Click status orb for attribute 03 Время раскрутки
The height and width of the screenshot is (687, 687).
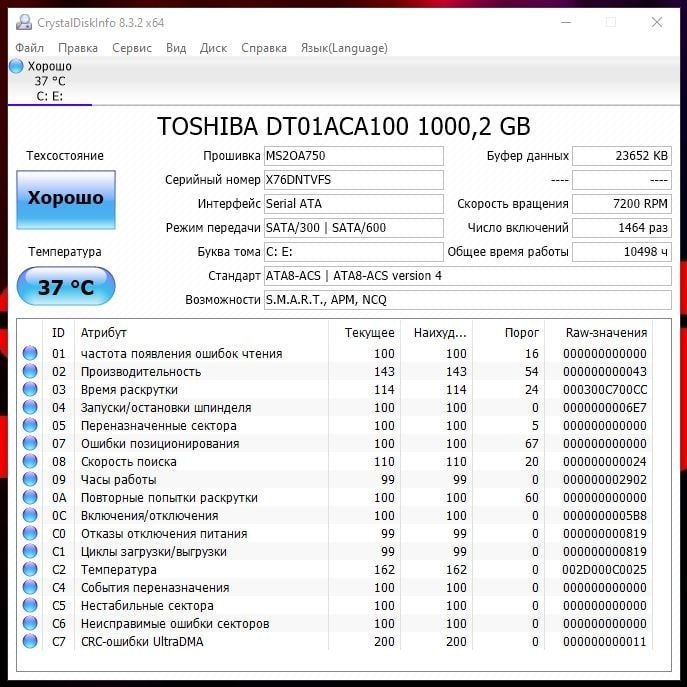click(30, 389)
